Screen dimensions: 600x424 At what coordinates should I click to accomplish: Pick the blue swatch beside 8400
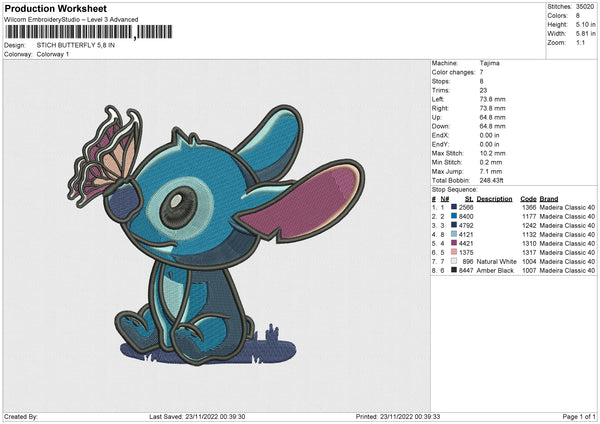pyautogui.click(x=454, y=216)
